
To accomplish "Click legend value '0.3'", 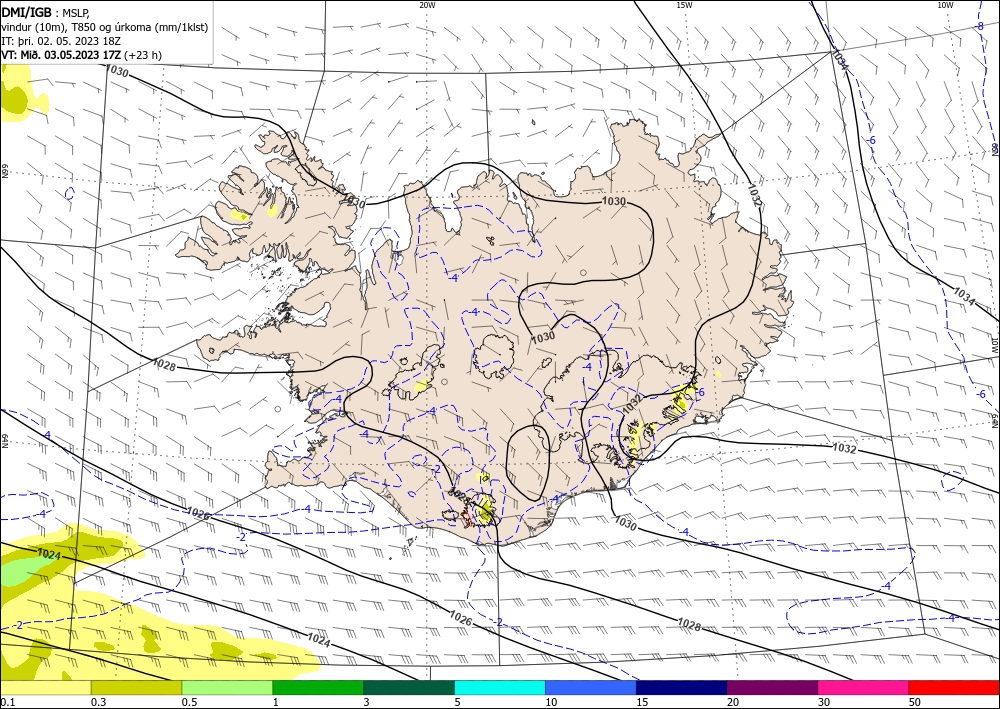I will 98,702.
